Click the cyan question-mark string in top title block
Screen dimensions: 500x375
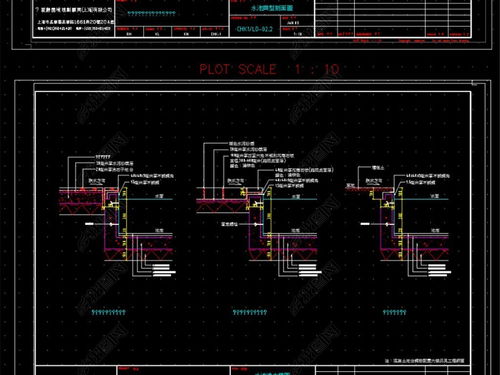click(152, 13)
